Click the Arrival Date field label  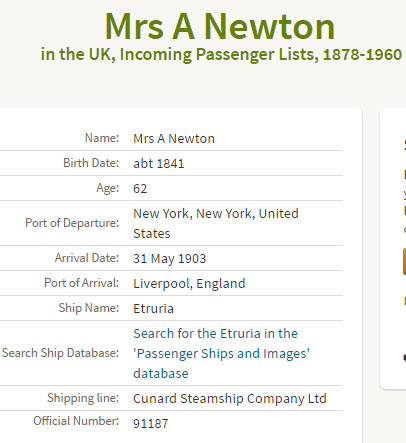click(87, 258)
